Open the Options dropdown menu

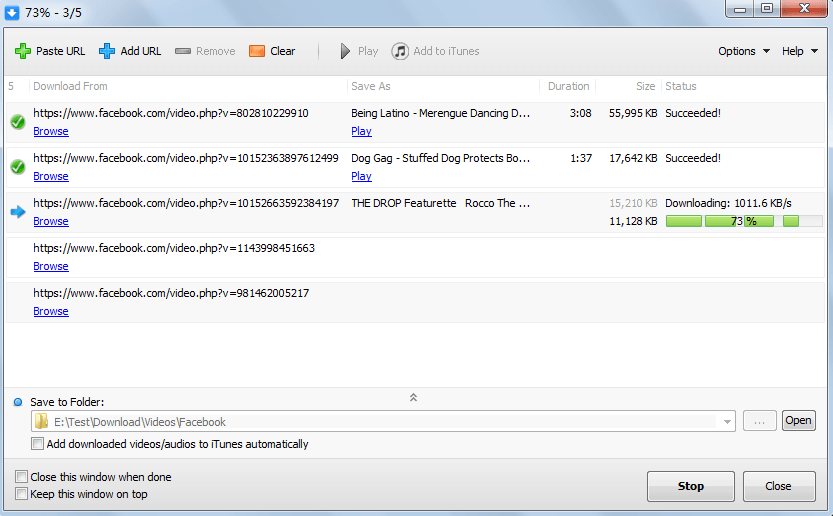pos(744,51)
